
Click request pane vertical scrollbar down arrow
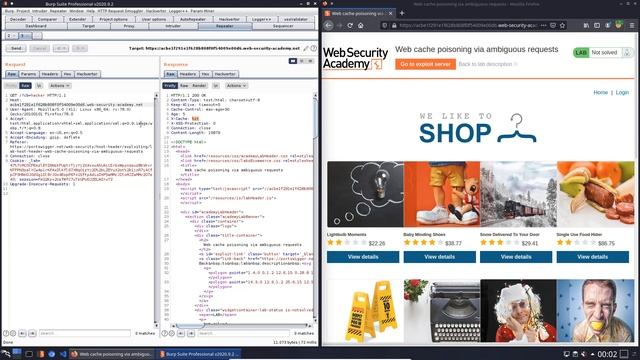[156, 325]
